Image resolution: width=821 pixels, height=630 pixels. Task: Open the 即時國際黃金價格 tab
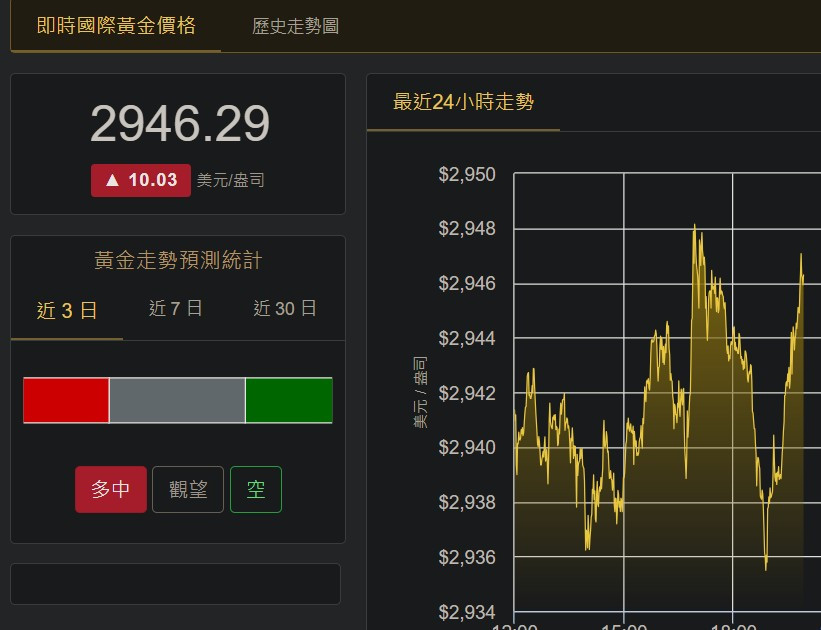115,26
